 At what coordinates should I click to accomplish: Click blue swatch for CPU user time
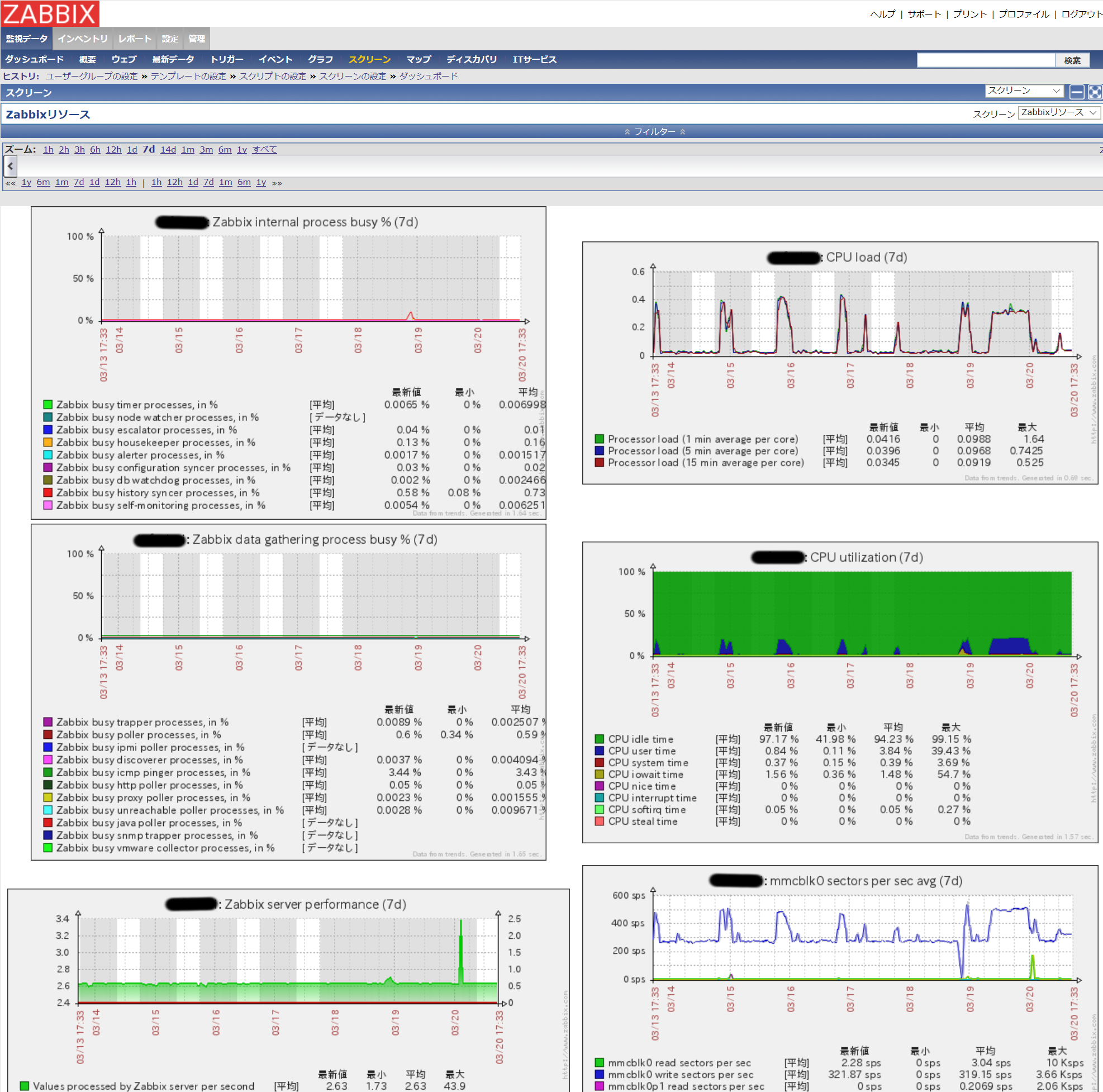pyautogui.click(x=600, y=751)
